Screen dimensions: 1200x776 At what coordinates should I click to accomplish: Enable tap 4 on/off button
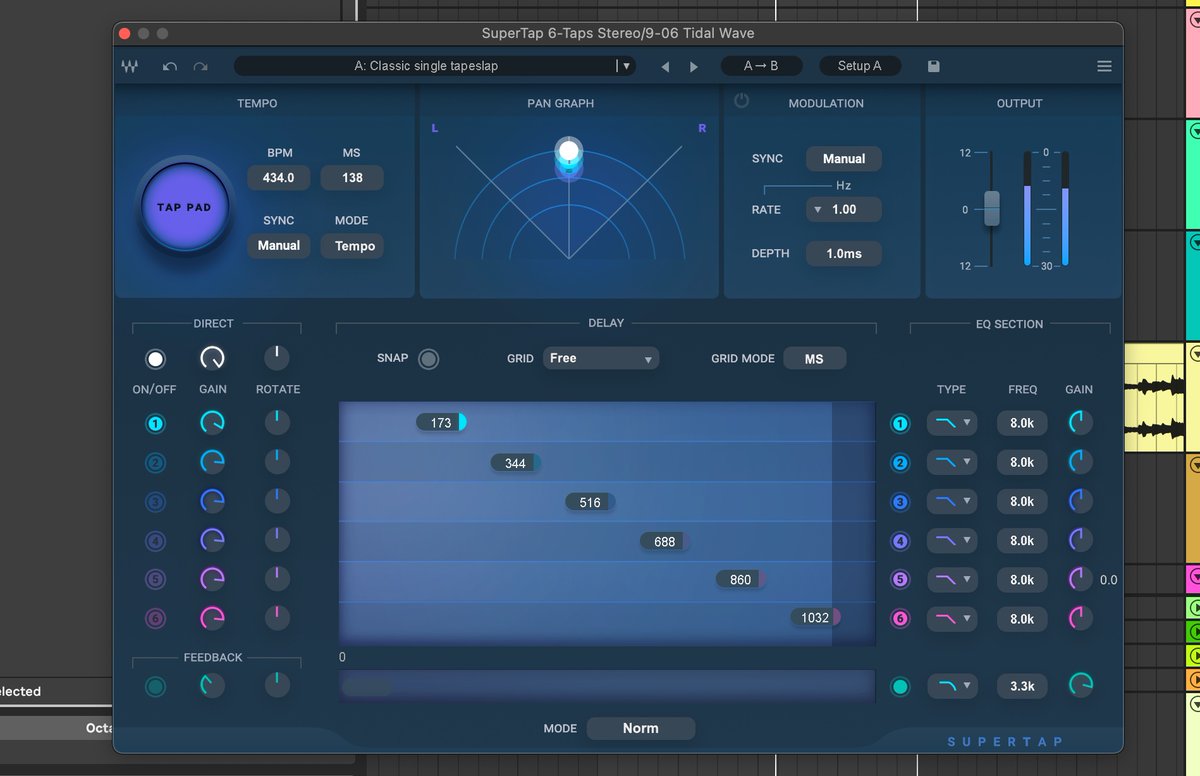[155, 541]
